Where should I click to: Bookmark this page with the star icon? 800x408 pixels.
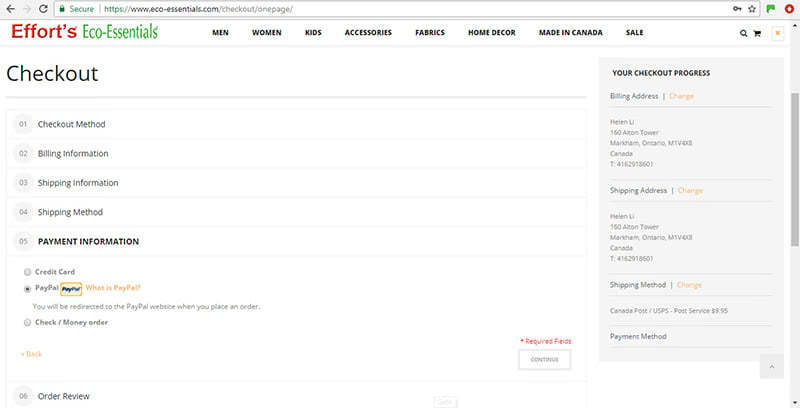pyautogui.click(x=753, y=8)
